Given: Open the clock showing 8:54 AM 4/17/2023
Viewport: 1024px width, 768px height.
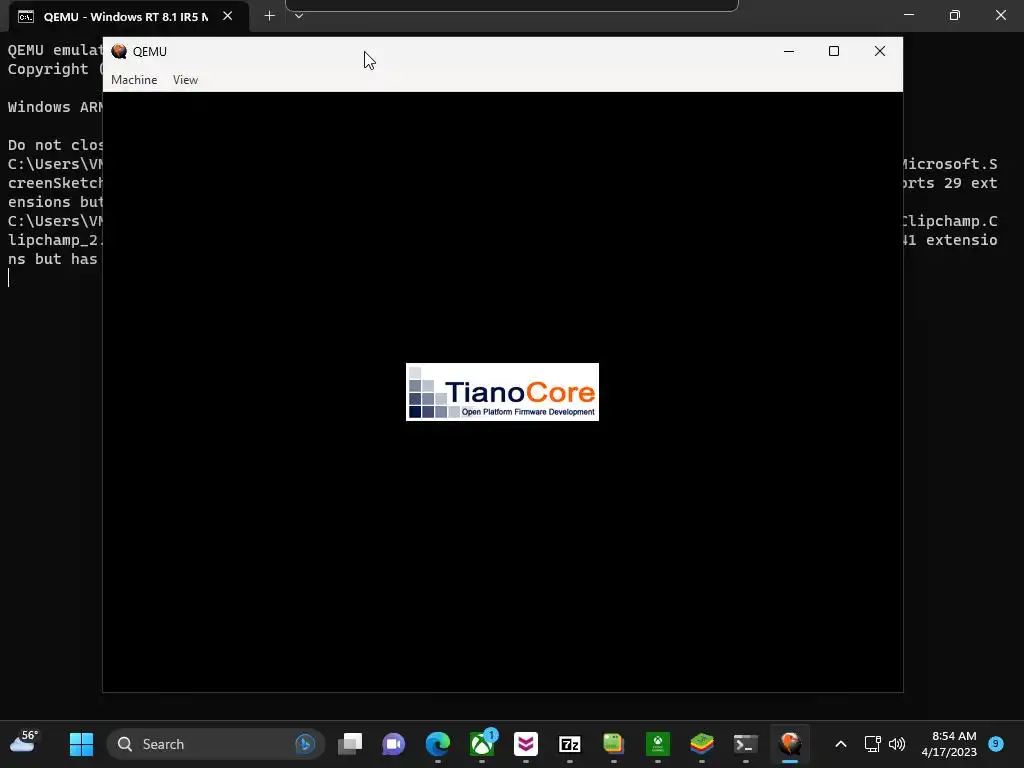Looking at the screenshot, I should pos(949,744).
